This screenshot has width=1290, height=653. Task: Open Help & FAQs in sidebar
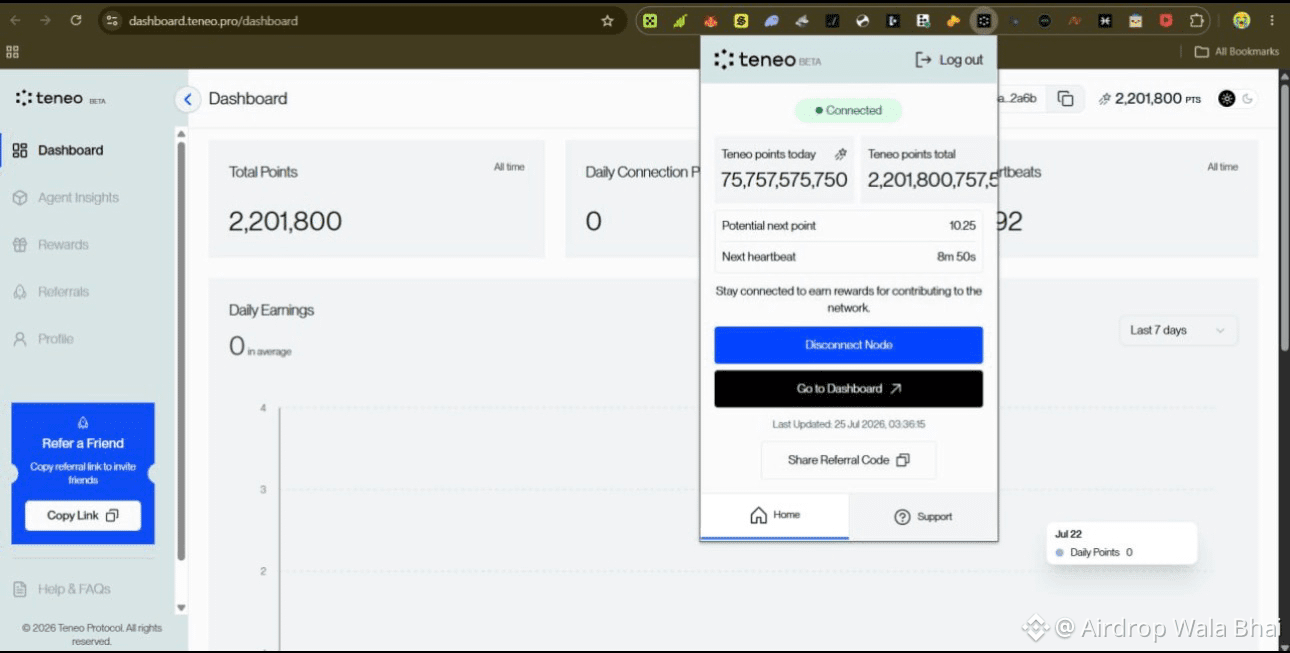62,589
